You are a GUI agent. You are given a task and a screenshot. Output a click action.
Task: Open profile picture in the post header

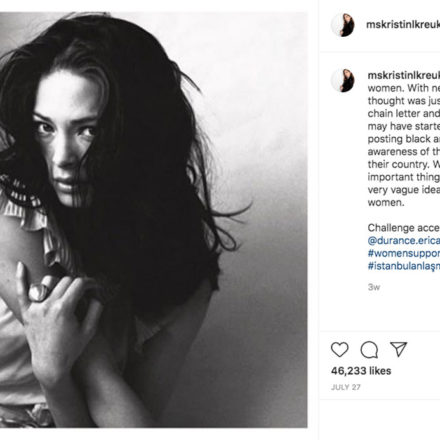tap(343, 25)
